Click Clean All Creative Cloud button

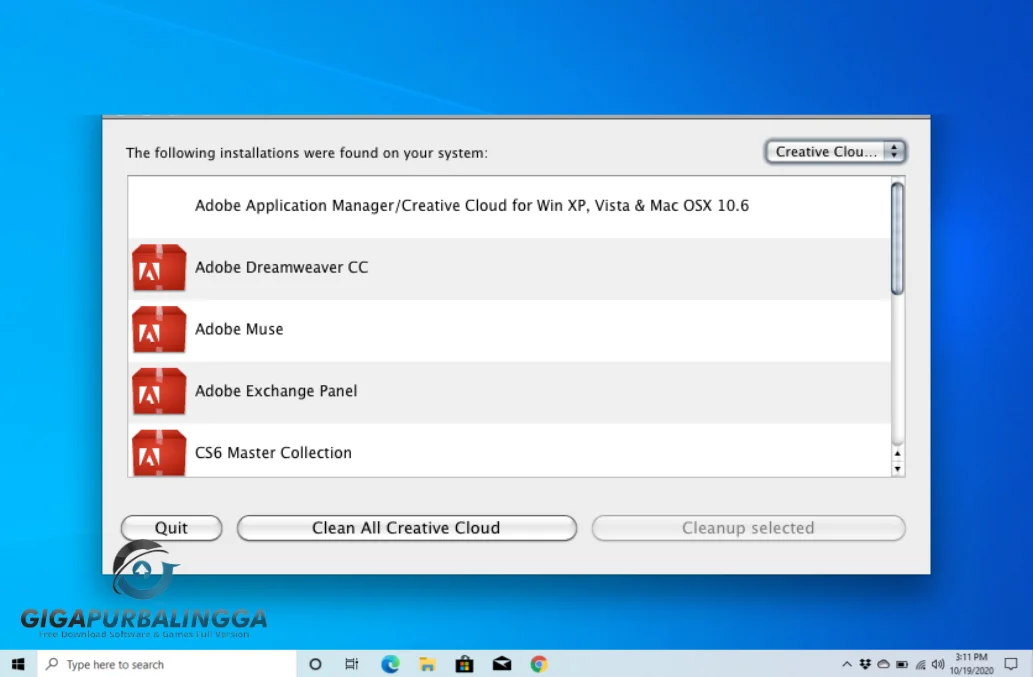[x=406, y=528]
